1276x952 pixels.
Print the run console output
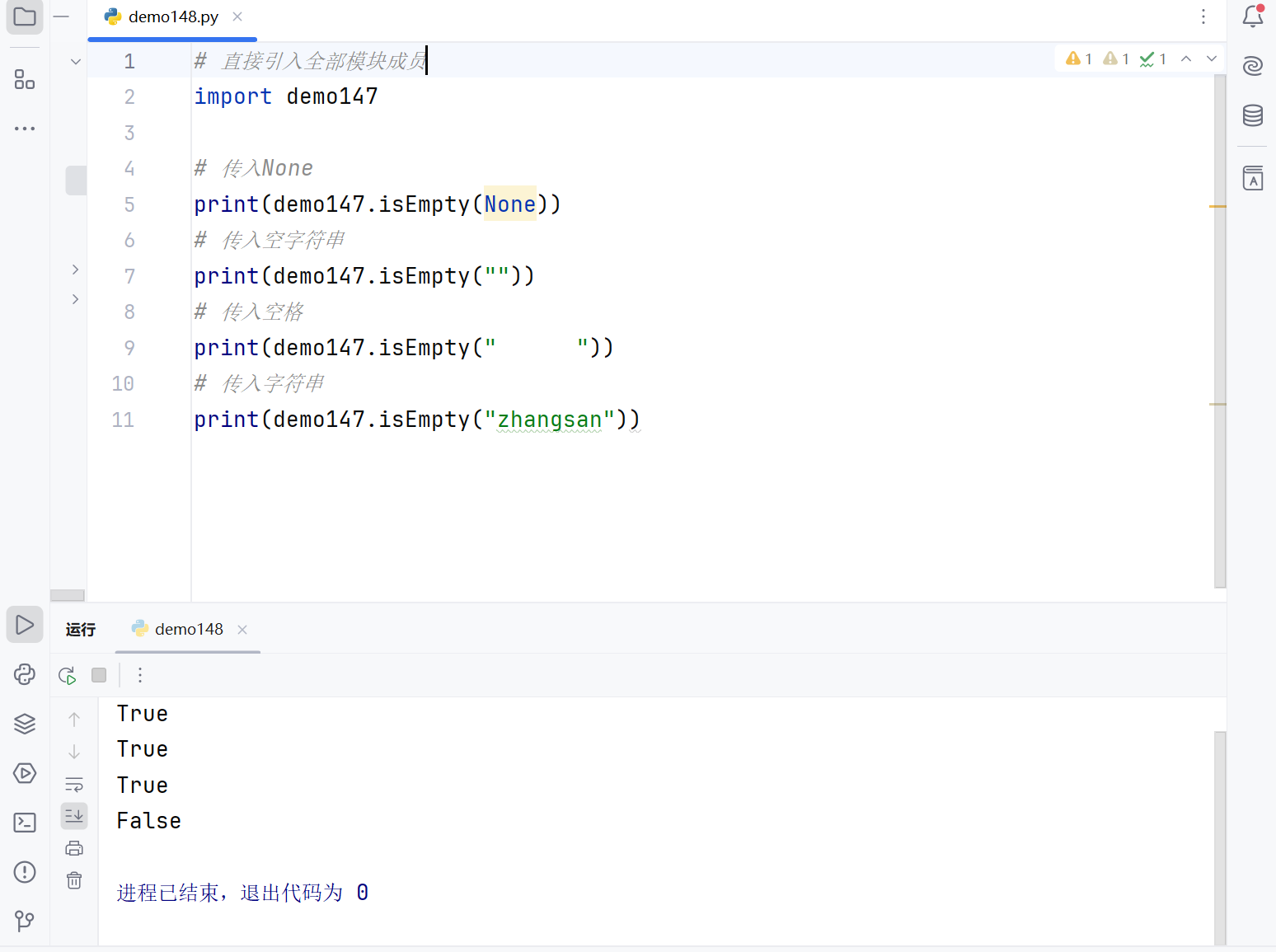pos(74,848)
